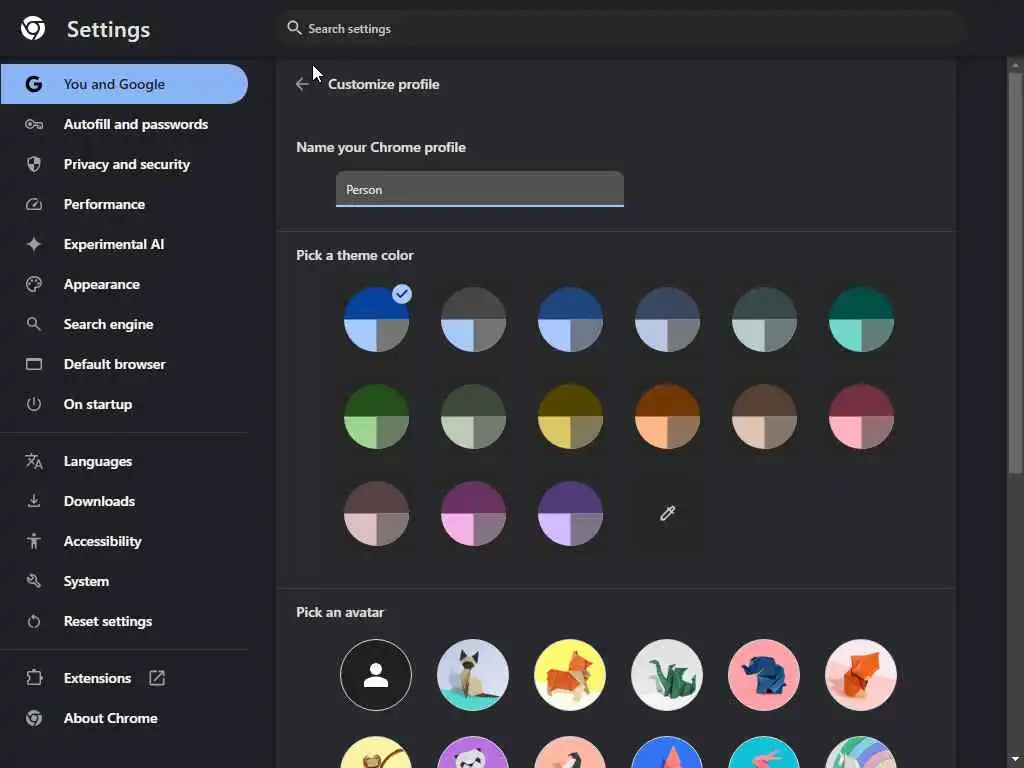Click the puzzle piece Extensions icon
This screenshot has width=1024, height=768.
34,678
